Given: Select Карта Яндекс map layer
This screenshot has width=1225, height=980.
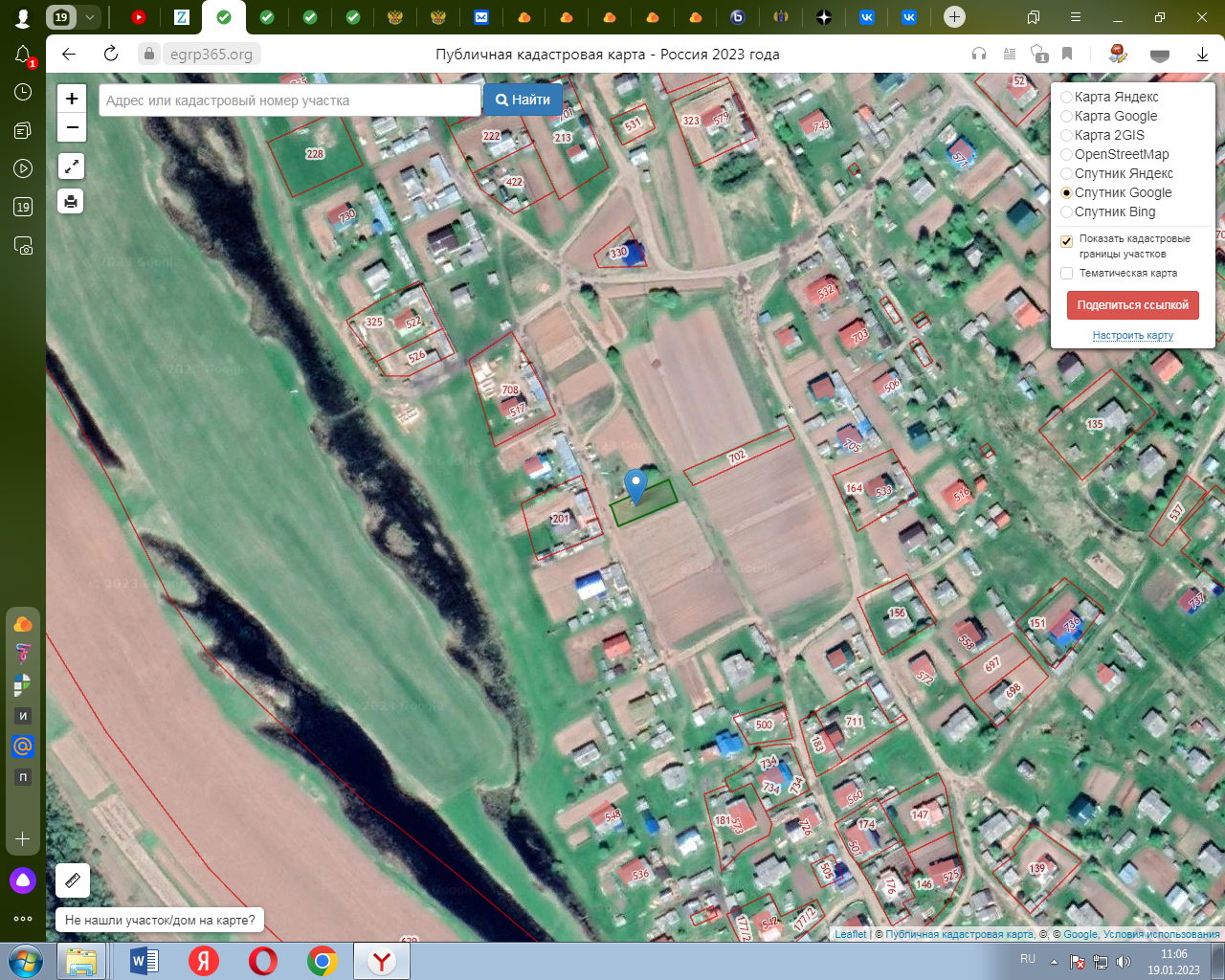Looking at the screenshot, I should (x=1066, y=97).
